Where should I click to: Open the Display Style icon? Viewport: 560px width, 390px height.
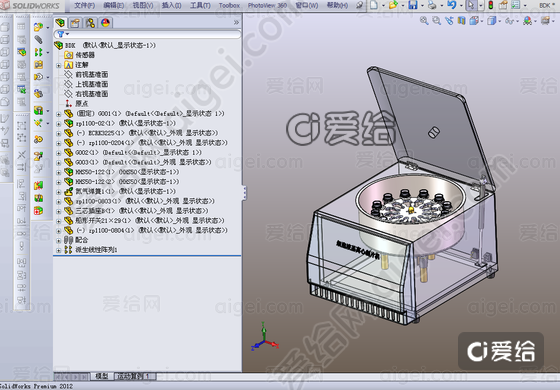[x=492, y=21]
